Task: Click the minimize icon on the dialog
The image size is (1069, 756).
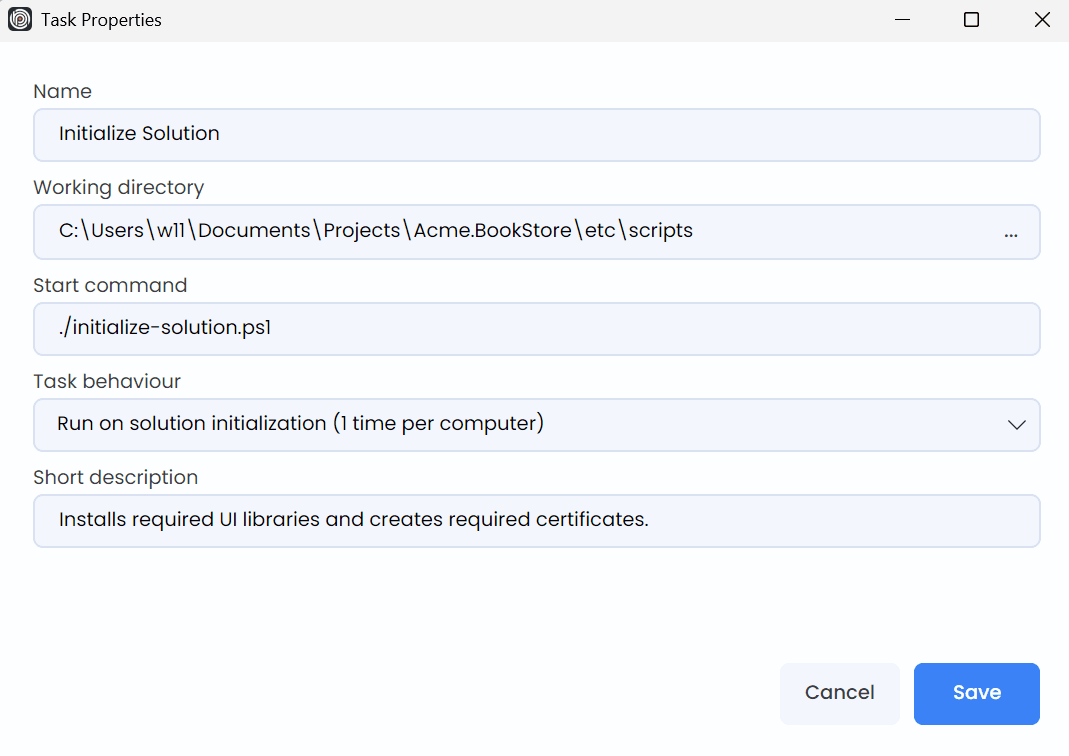Action: pyautogui.click(x=902, y=19)
